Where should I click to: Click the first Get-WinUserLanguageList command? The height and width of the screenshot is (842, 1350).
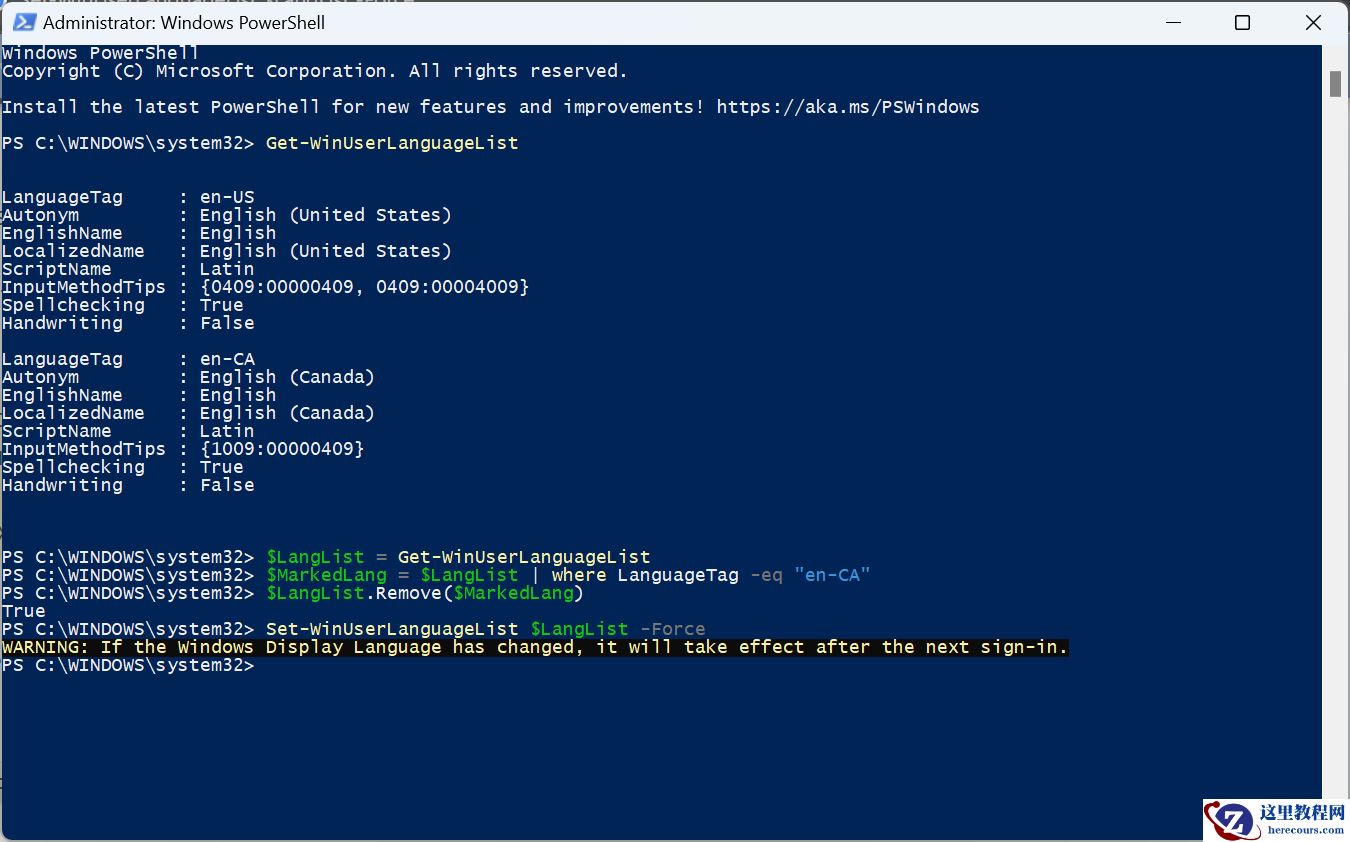click(392, 143)
